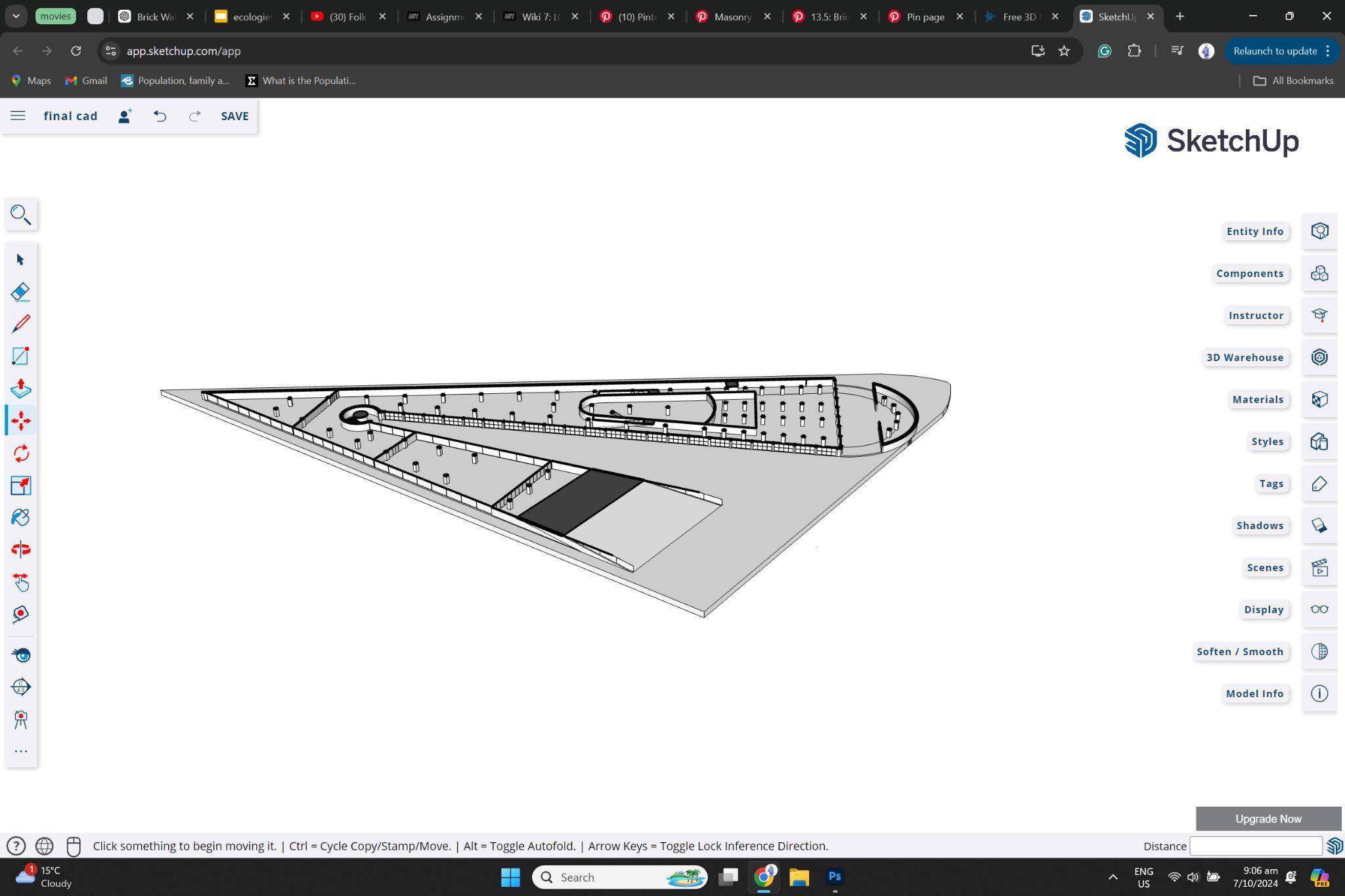Image resolution: width=1345 pixels, height=896 pixels.
Task: Click the Scenes clapperboard icon
Action: point(1319,568)
